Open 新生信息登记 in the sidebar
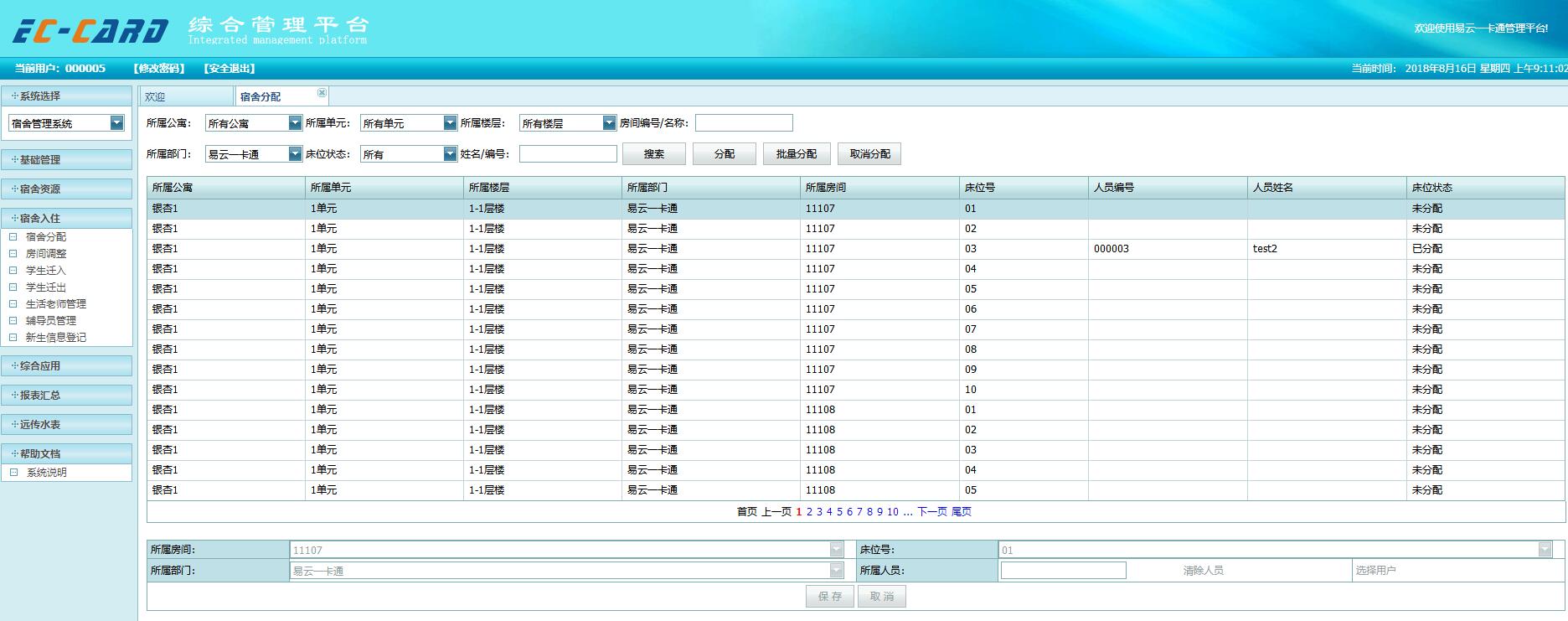This screenshot has height=621, width=1568. pos(56,338)
